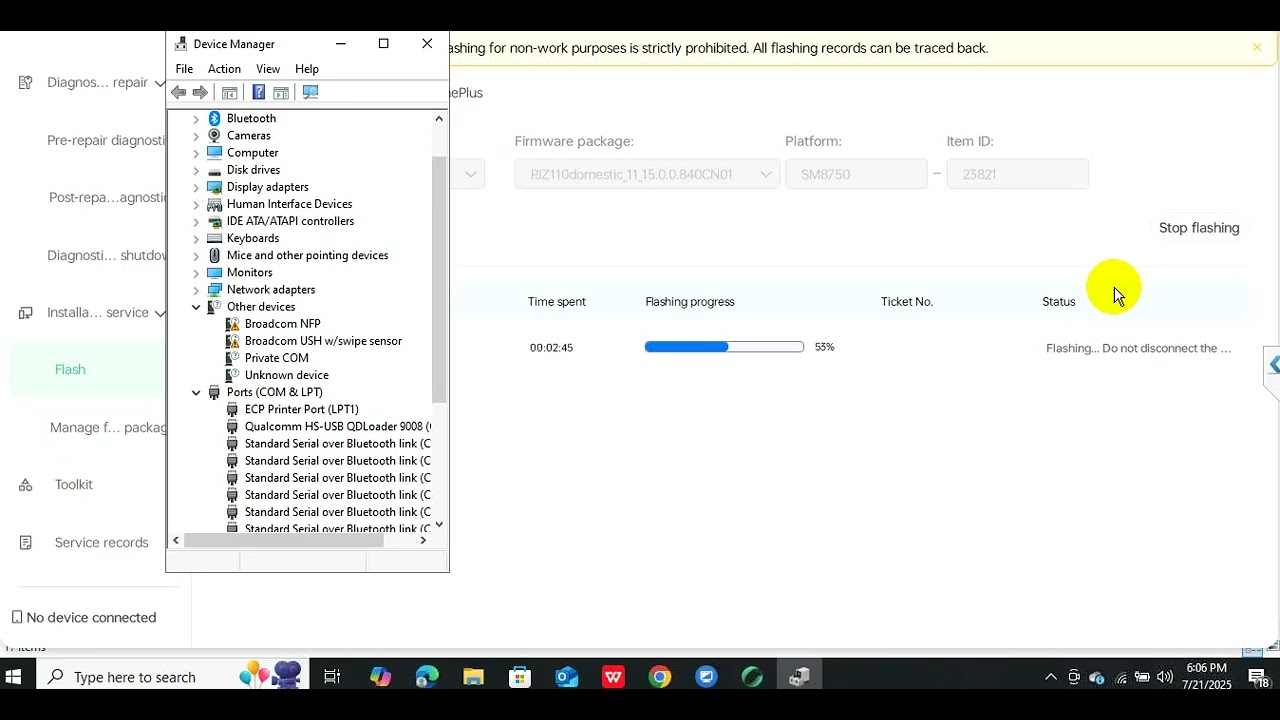Collapse the Installation service section chevron
Image resolution: width=1280 pixels, height=720 pixels.
click(x=159, y=313)
